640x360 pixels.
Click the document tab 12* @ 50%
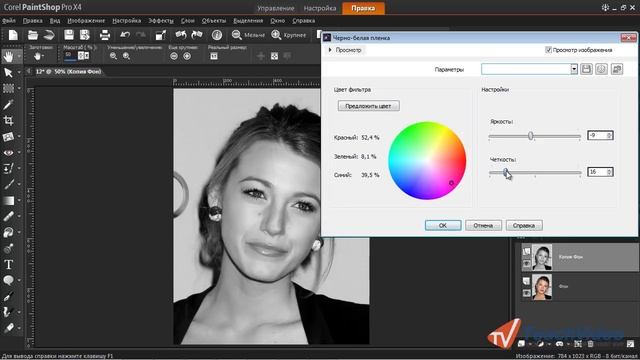click(x=68, y=71)
